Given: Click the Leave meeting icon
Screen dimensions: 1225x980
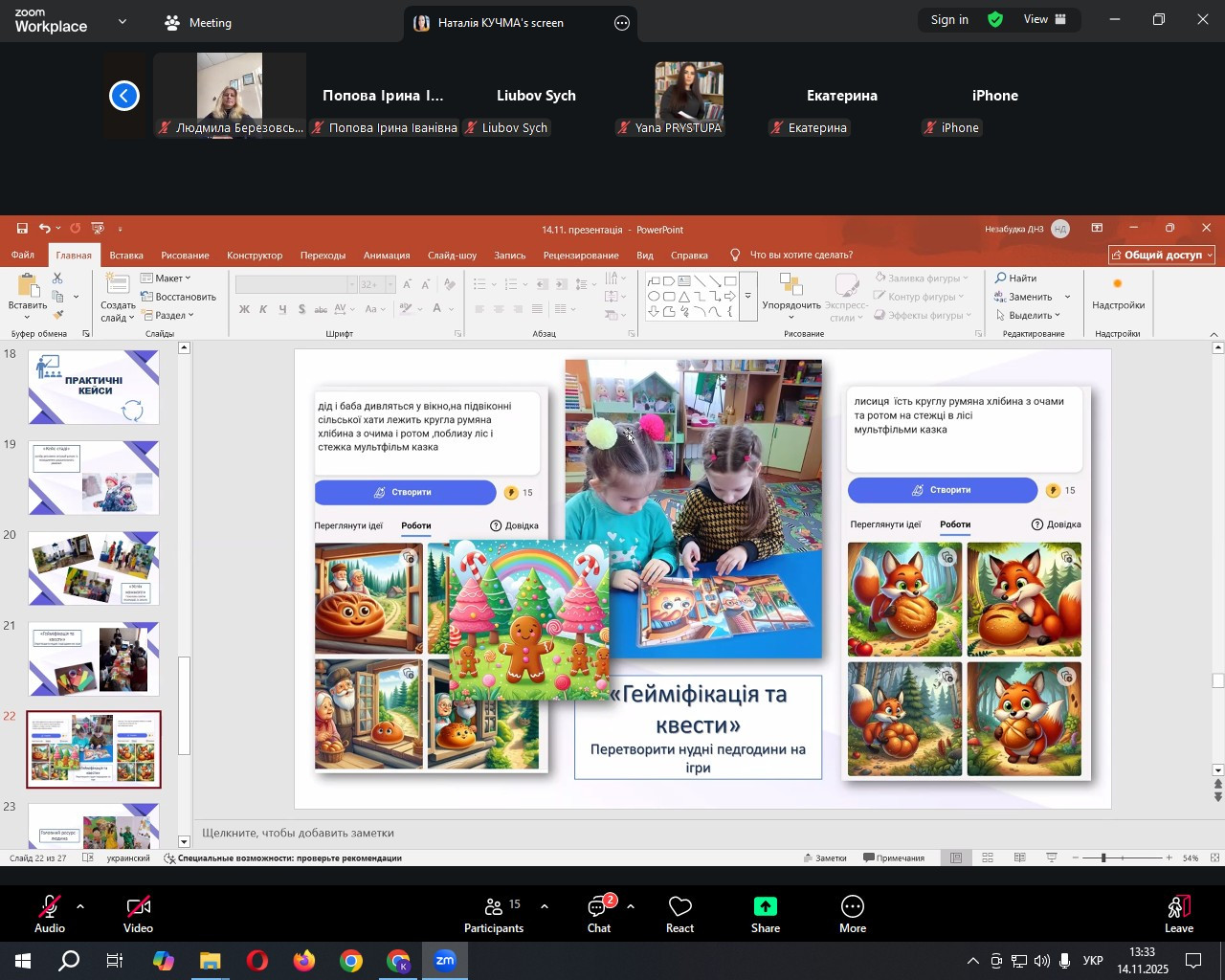Looking at the screenshot, I should click(1178, 914).
